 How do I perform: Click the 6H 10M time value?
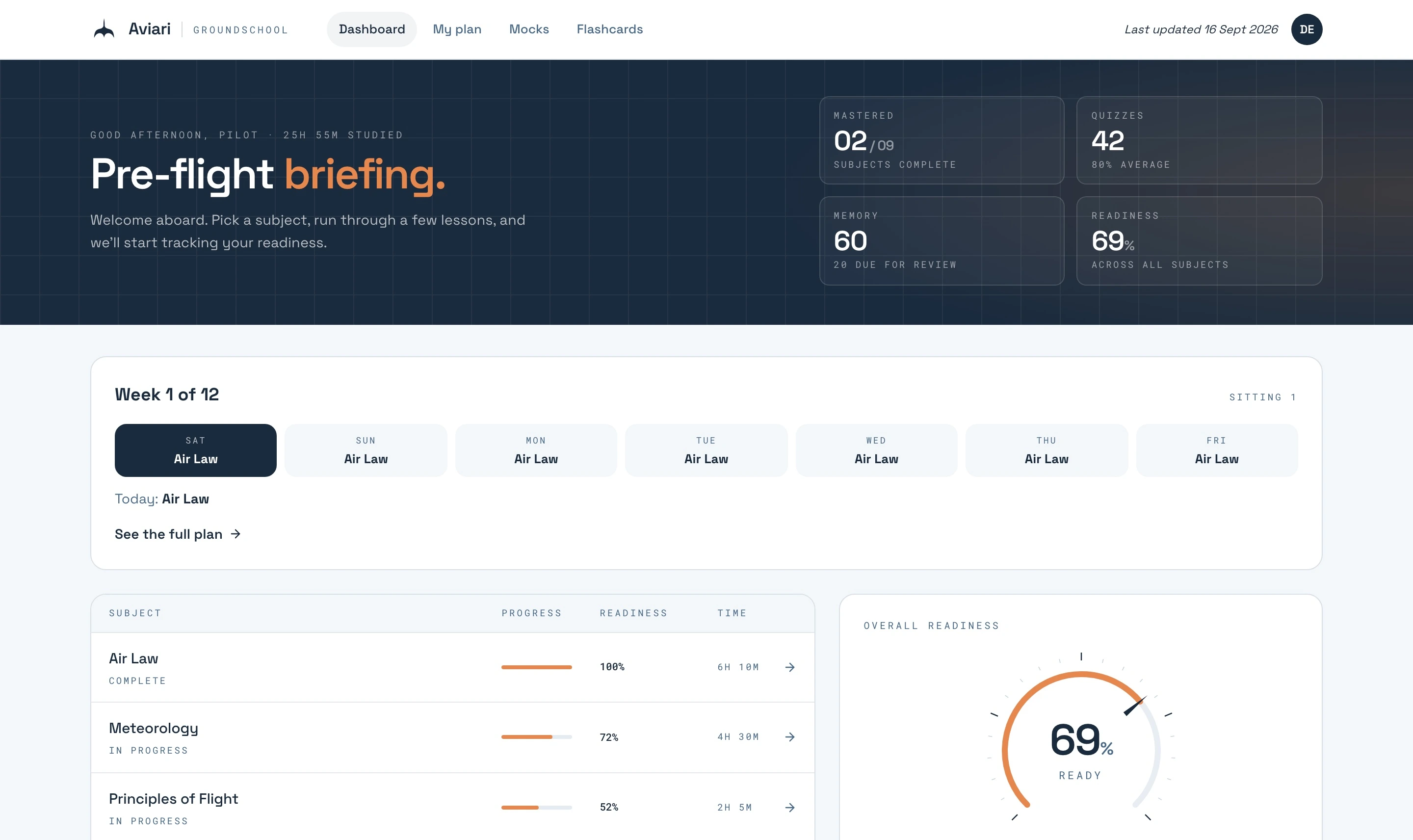coord(738,667)
